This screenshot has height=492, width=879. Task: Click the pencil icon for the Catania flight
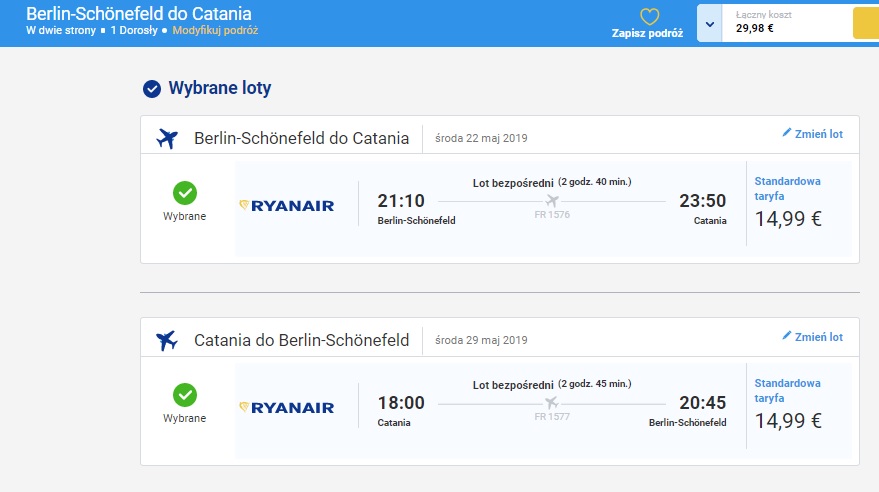point(787,336)
